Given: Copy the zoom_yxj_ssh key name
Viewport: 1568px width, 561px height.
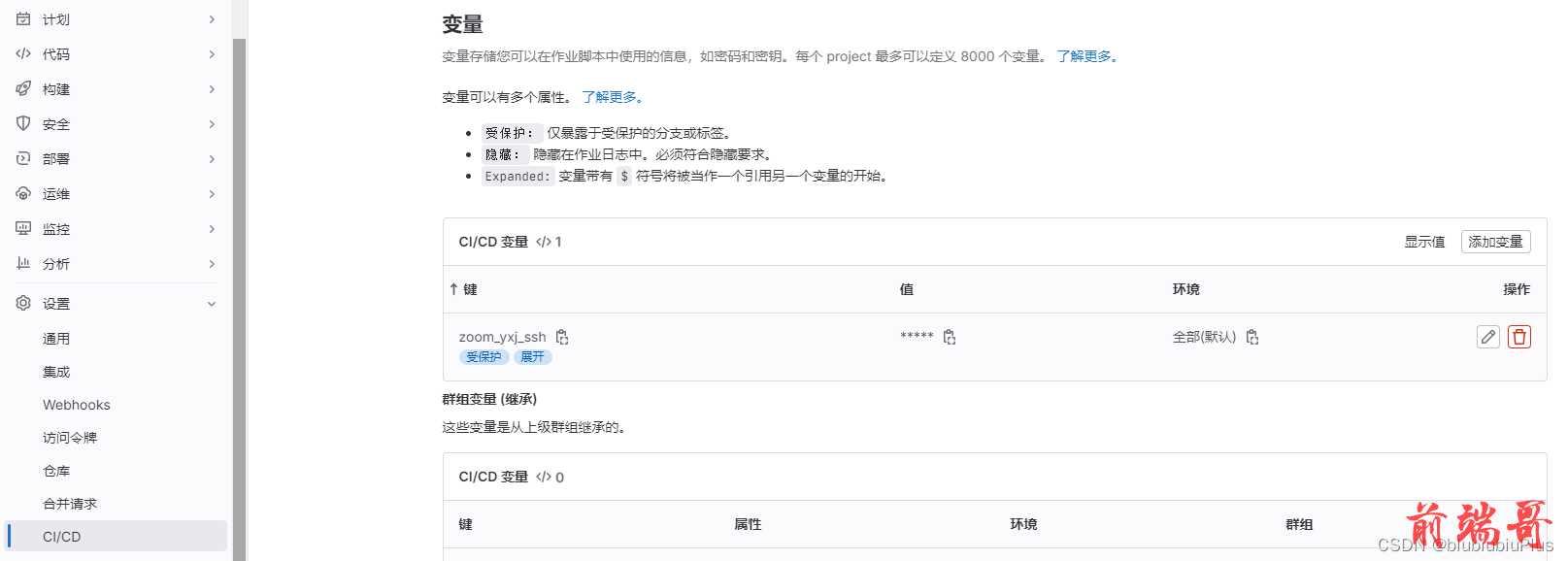Looking at the screenshot, I should [562, 337].
